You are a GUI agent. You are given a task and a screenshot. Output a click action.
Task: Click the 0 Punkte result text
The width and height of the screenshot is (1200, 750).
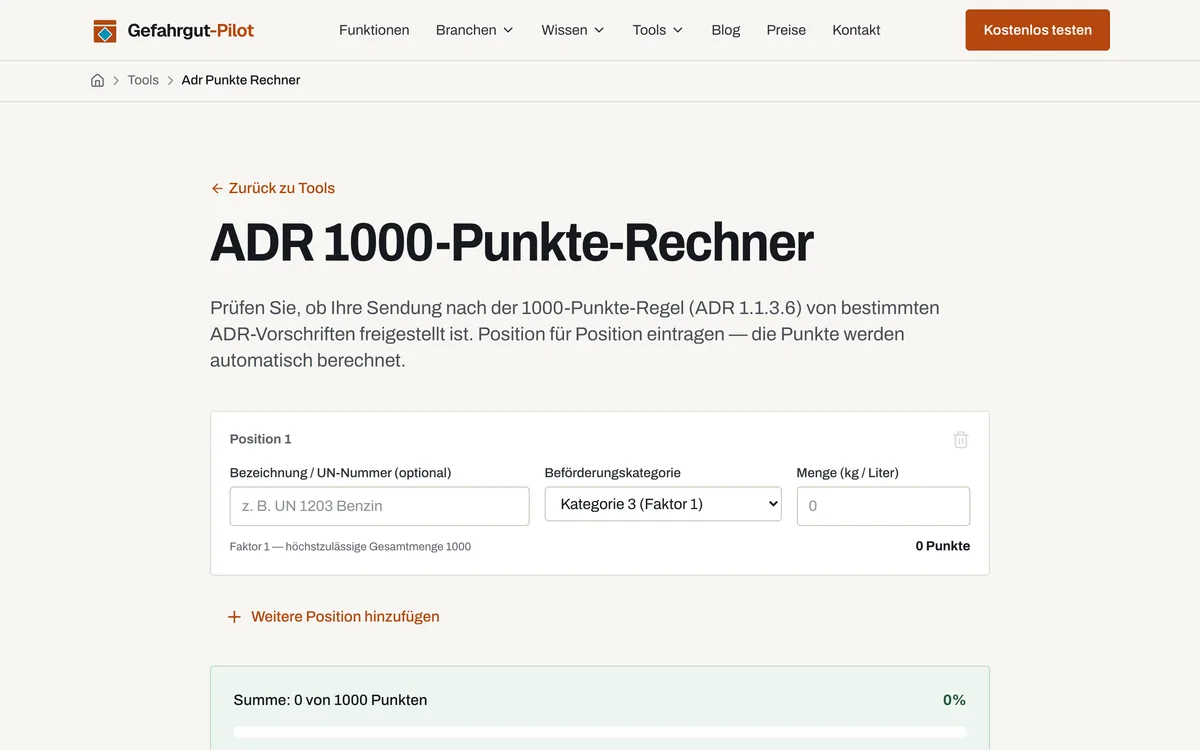point(943,546)
